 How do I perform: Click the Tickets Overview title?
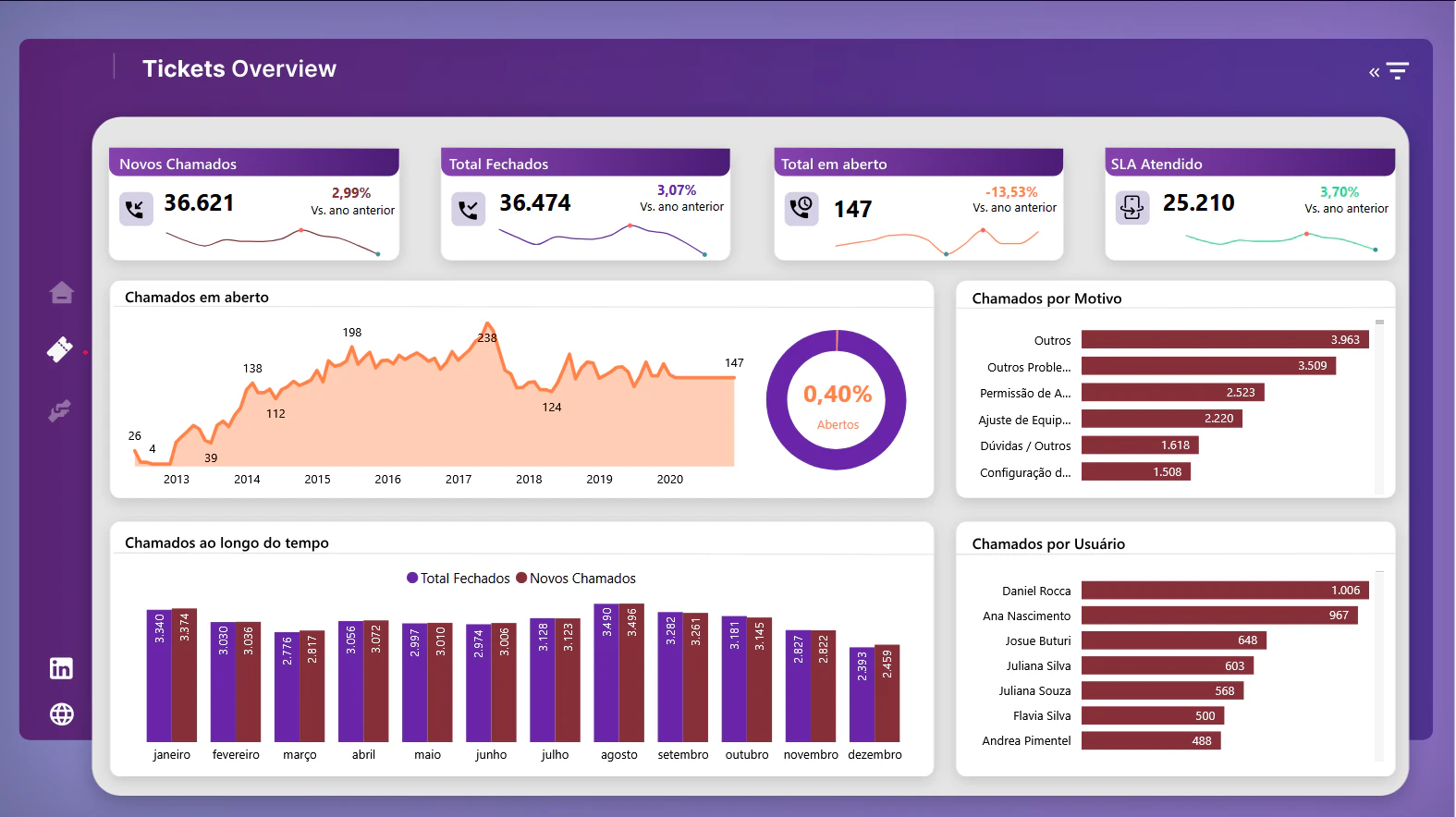click(x=239, y=69)
